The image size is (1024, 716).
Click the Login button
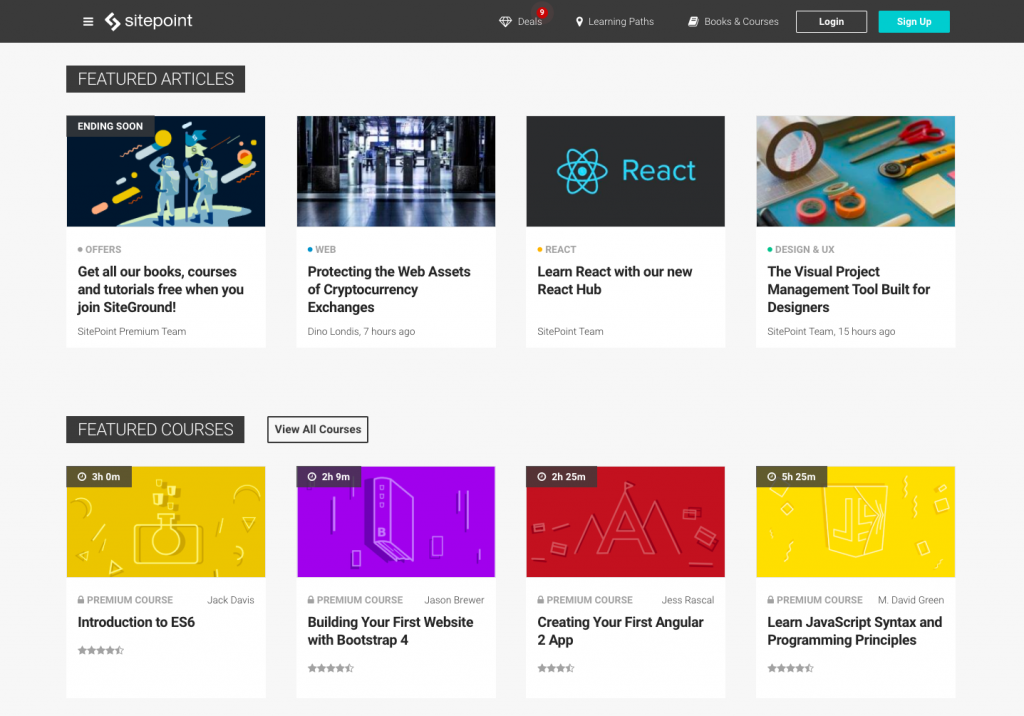[x=831, y=22]
